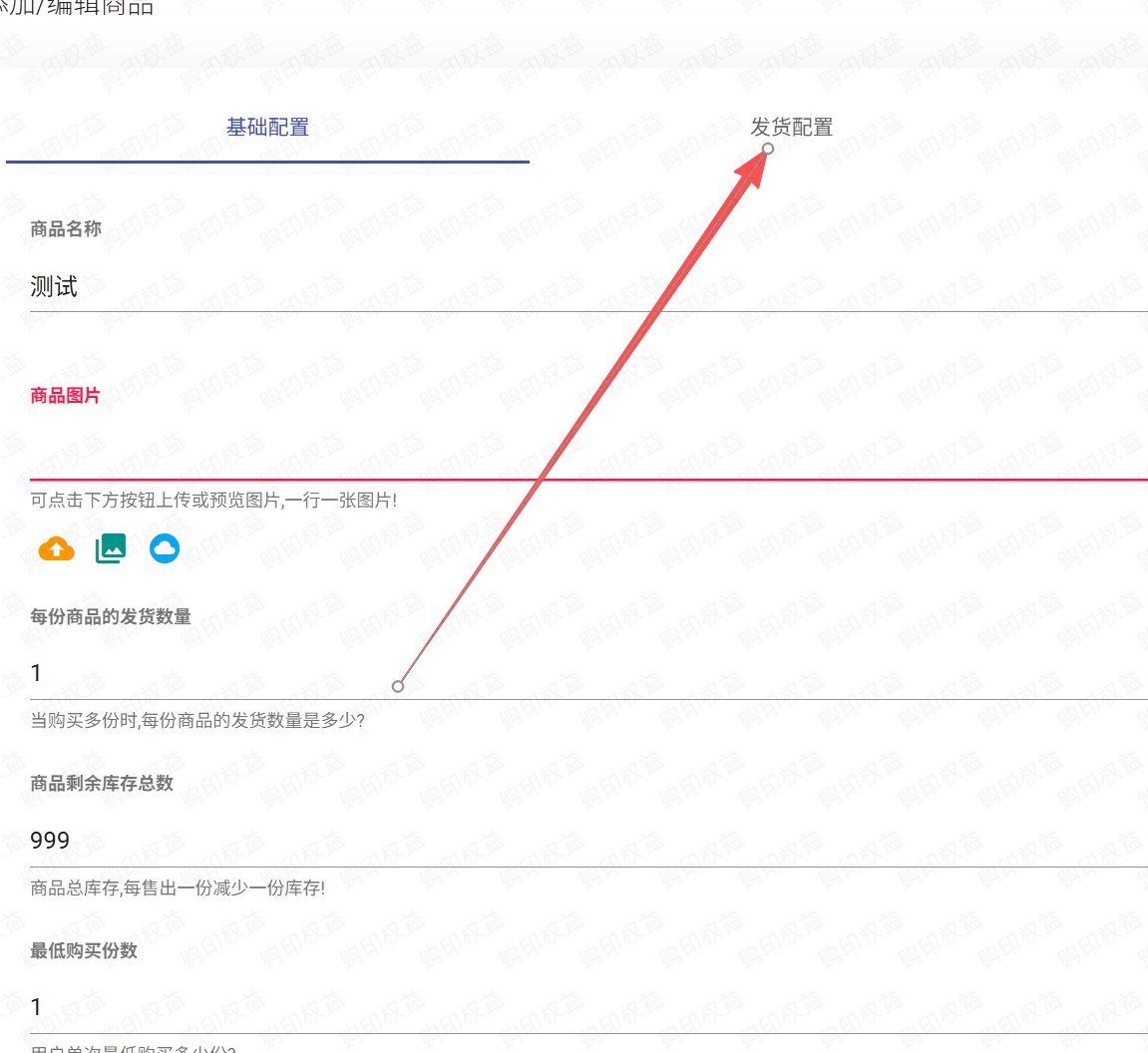Click the 每份商品的发货数量 field showing 1
This screenshot has width=1148, height=1053.
tap(199, 674)
